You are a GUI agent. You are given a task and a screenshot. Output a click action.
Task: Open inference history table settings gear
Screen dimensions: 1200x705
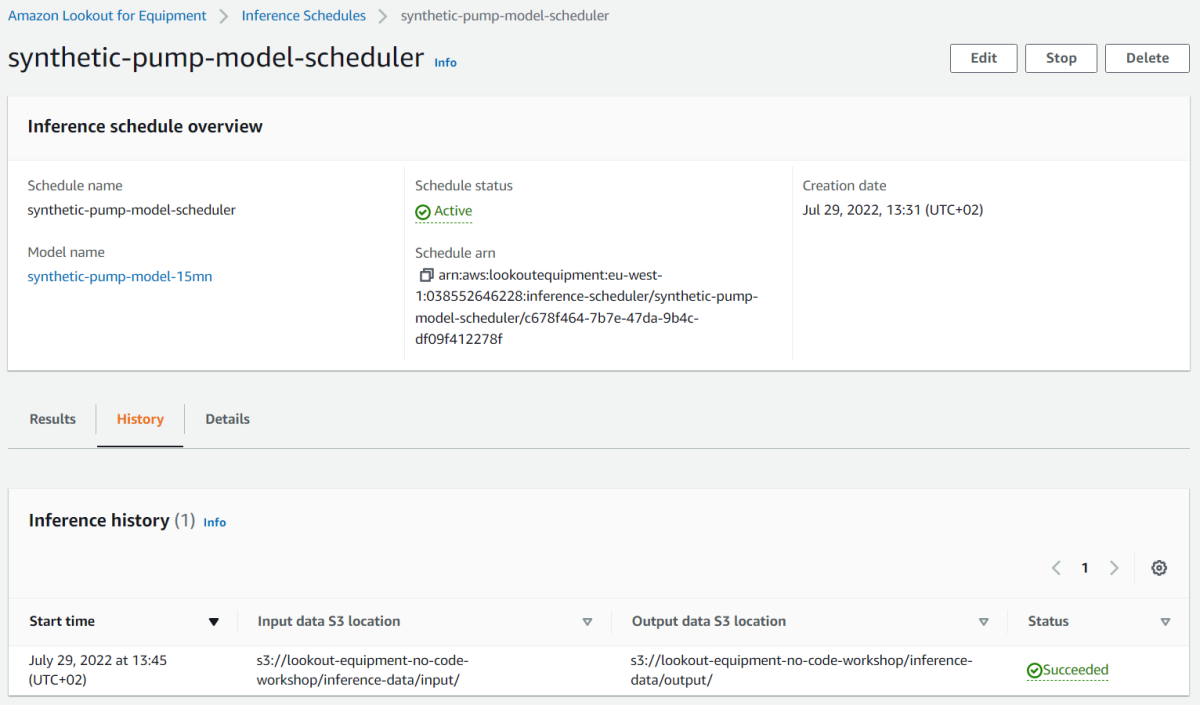coord(1159,568)
